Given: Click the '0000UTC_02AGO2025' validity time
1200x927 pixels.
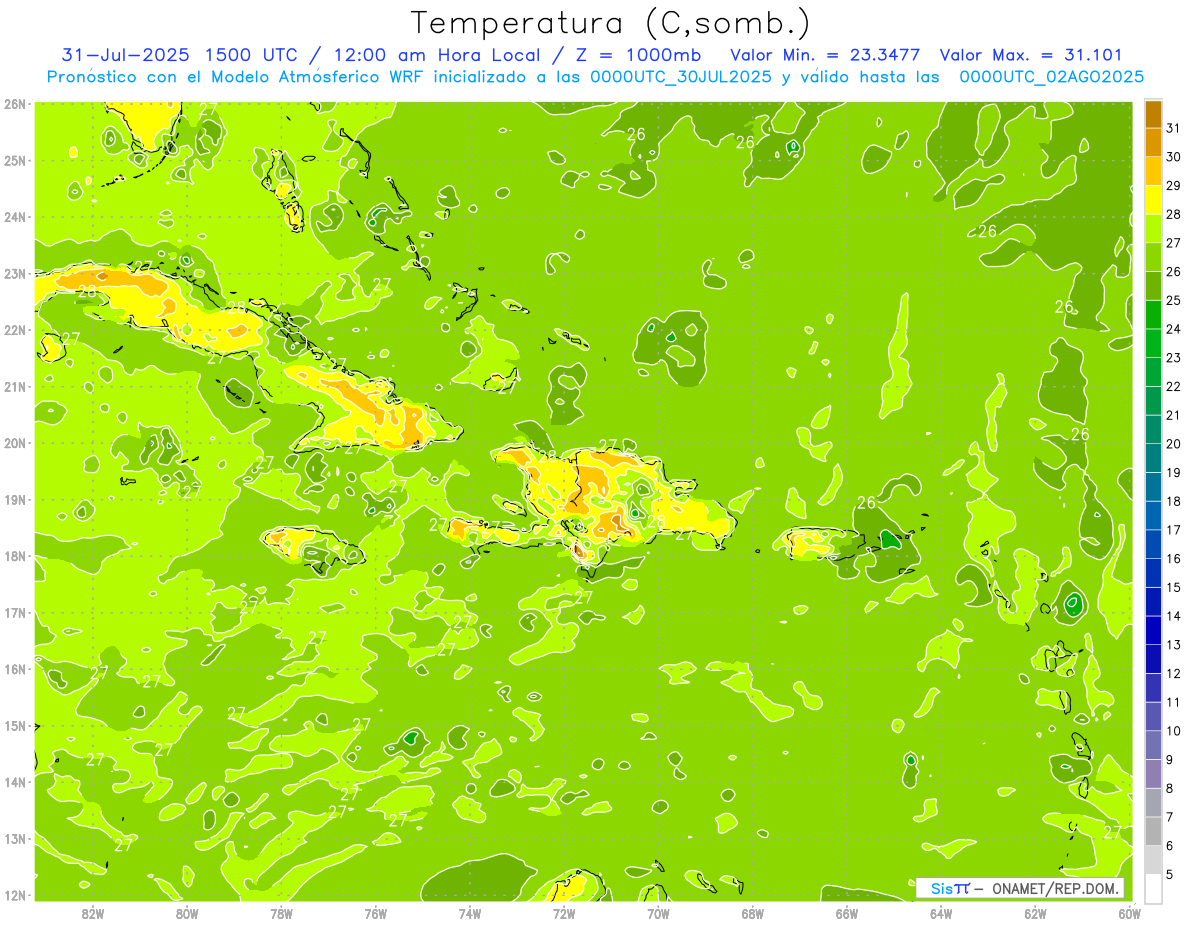Looking at the screenshot, I should pos(1051,77).
